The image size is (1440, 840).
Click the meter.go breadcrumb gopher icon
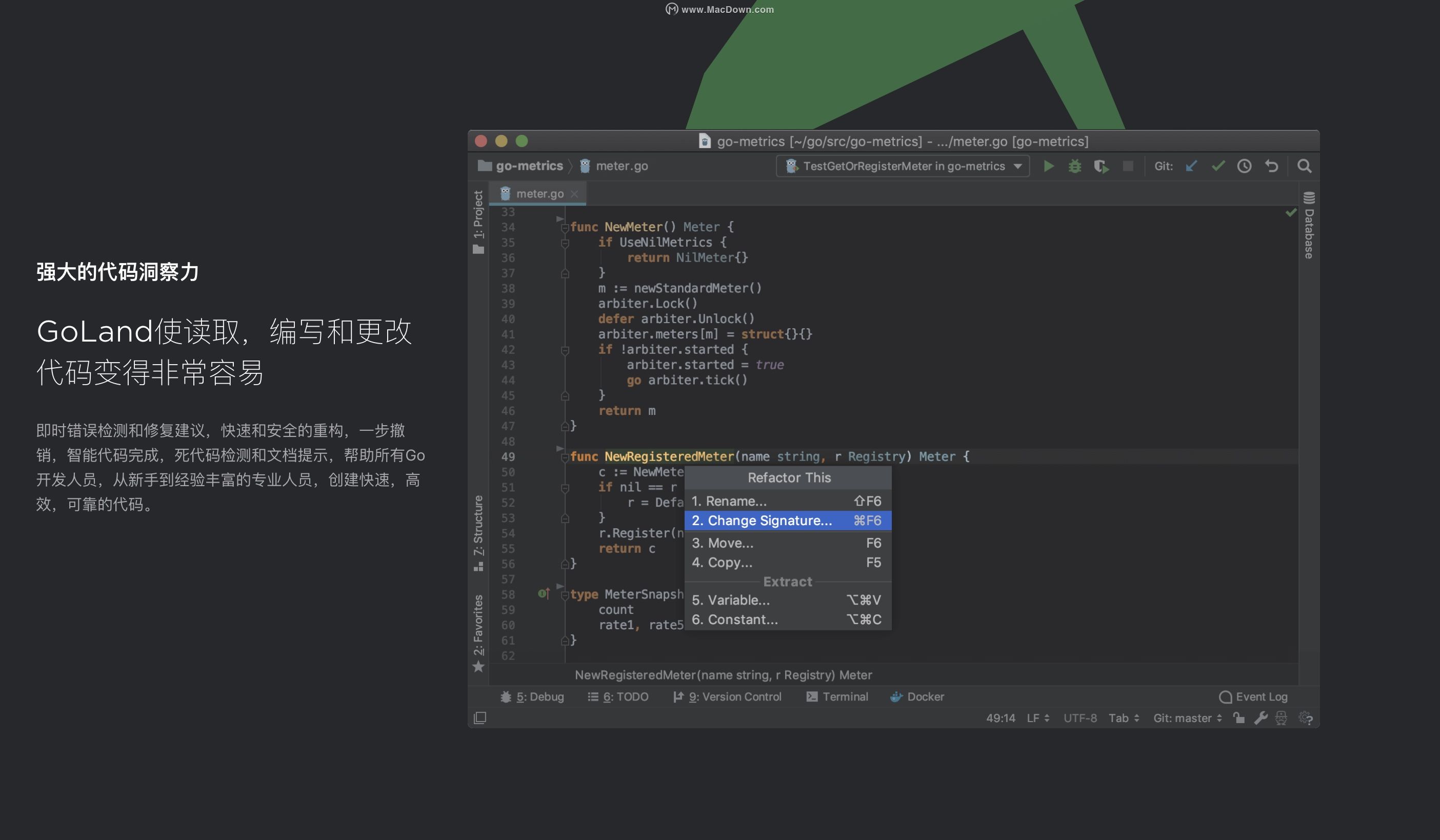(x=585, y=166)
